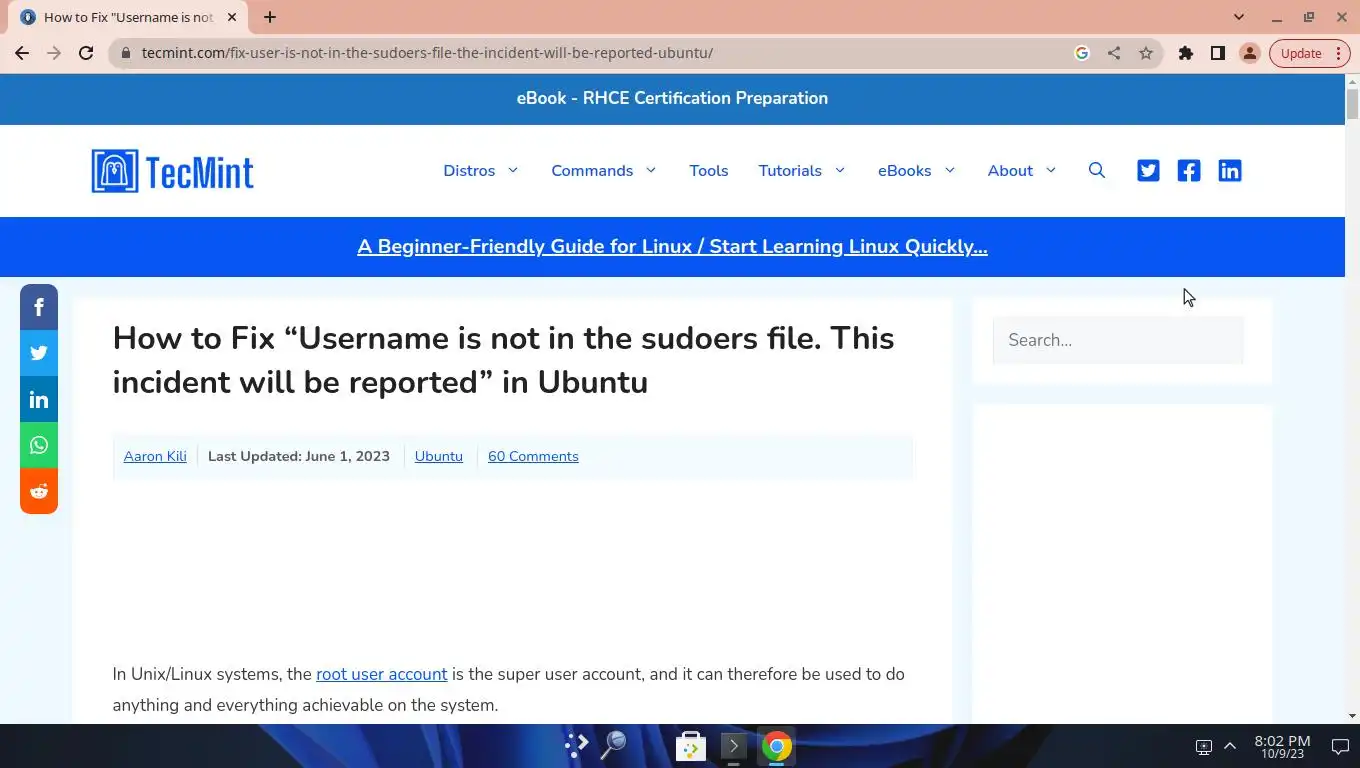The height and width of the screenshot is (768, 1360).
Task: Go forward in browser history
Action: 54,53
